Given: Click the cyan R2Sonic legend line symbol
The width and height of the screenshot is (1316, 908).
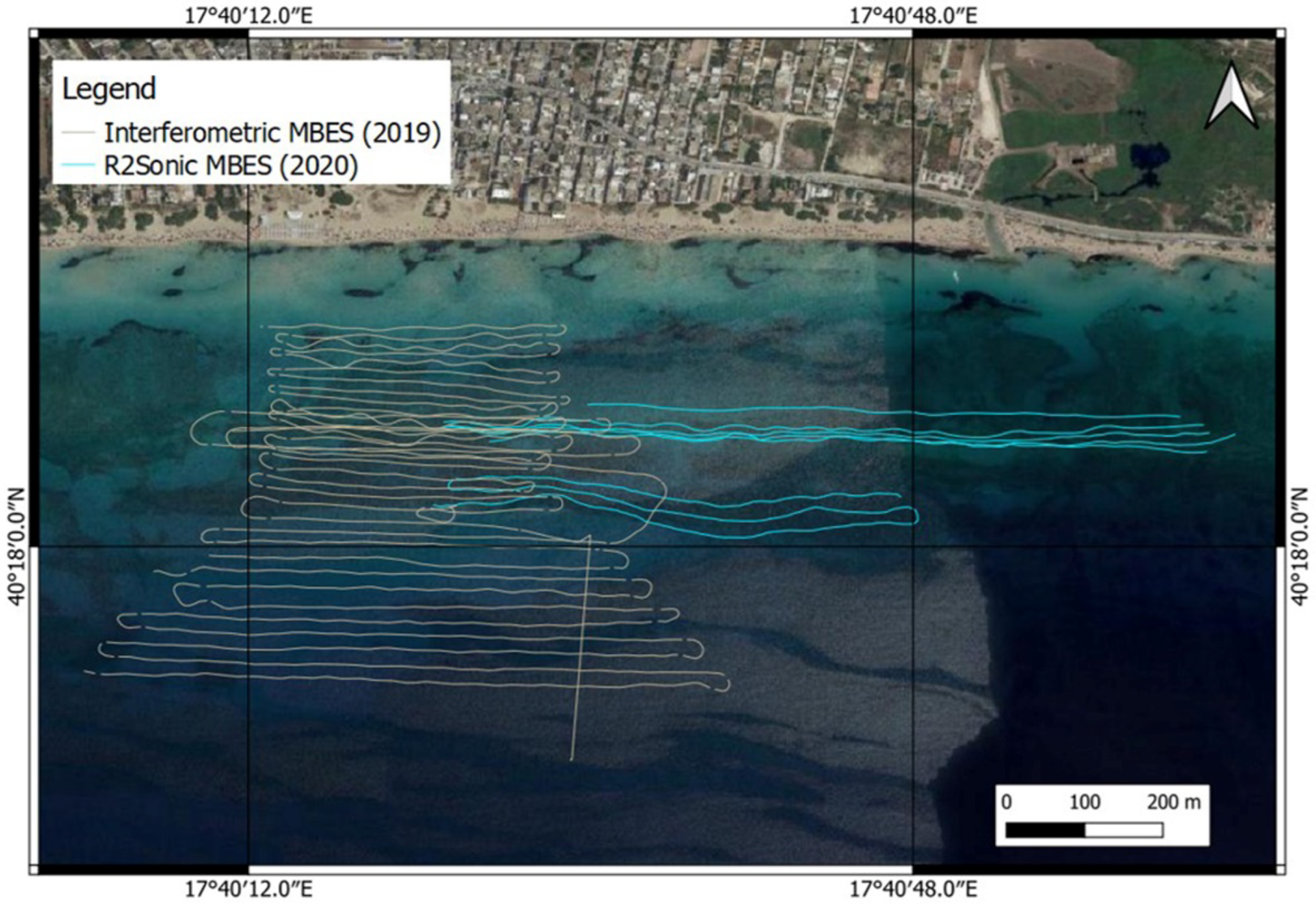Looking at the screenshot, I should [x=78, y=165].
